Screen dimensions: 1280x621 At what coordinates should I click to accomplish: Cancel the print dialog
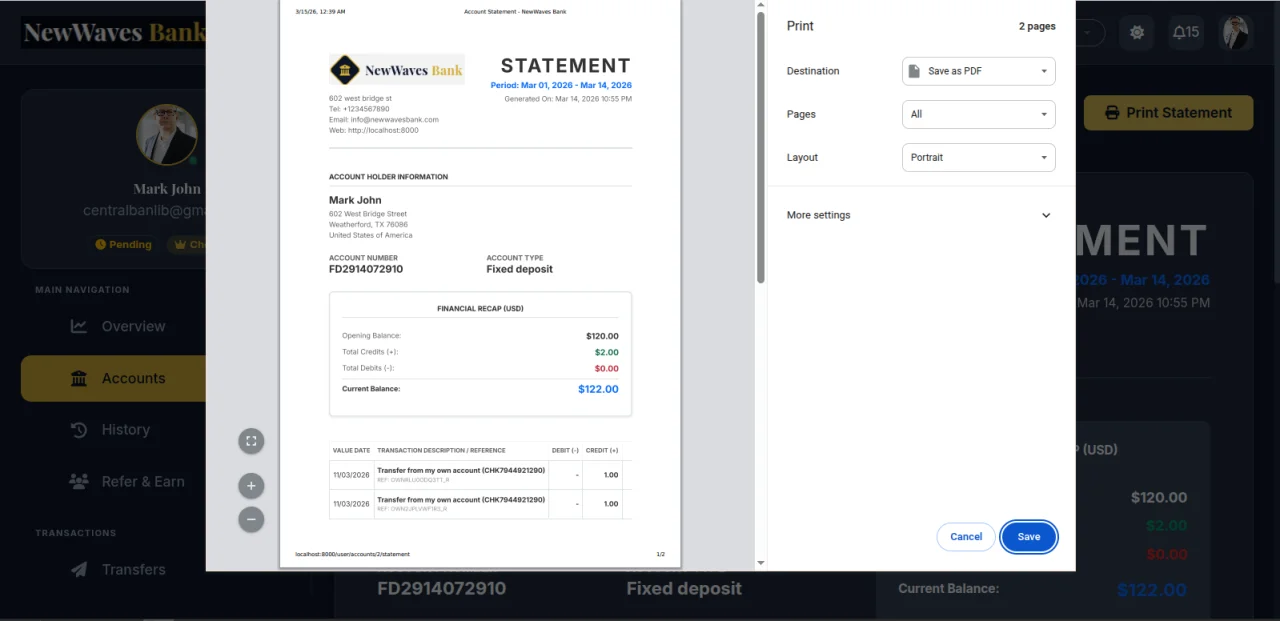click(x=966, y=537)
